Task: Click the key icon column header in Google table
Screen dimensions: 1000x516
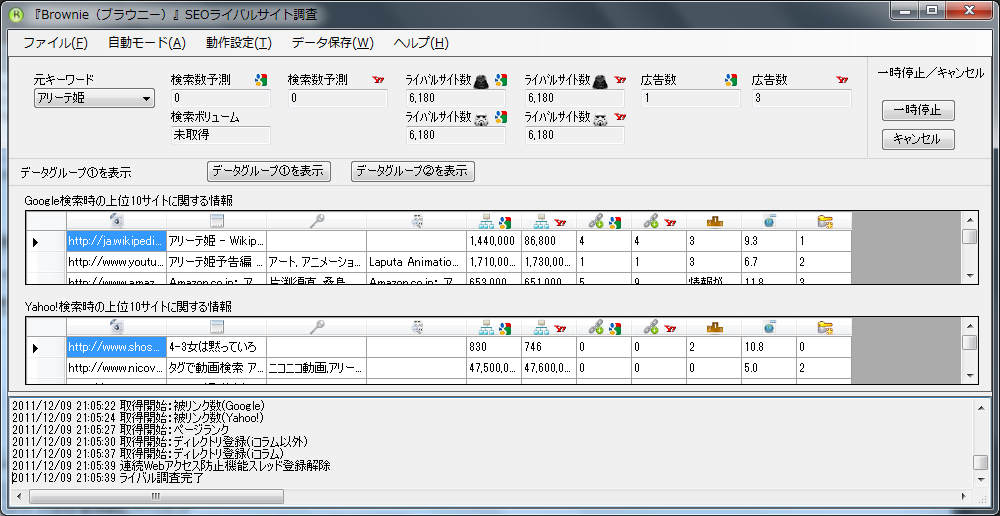Action: tap(316, 220)
